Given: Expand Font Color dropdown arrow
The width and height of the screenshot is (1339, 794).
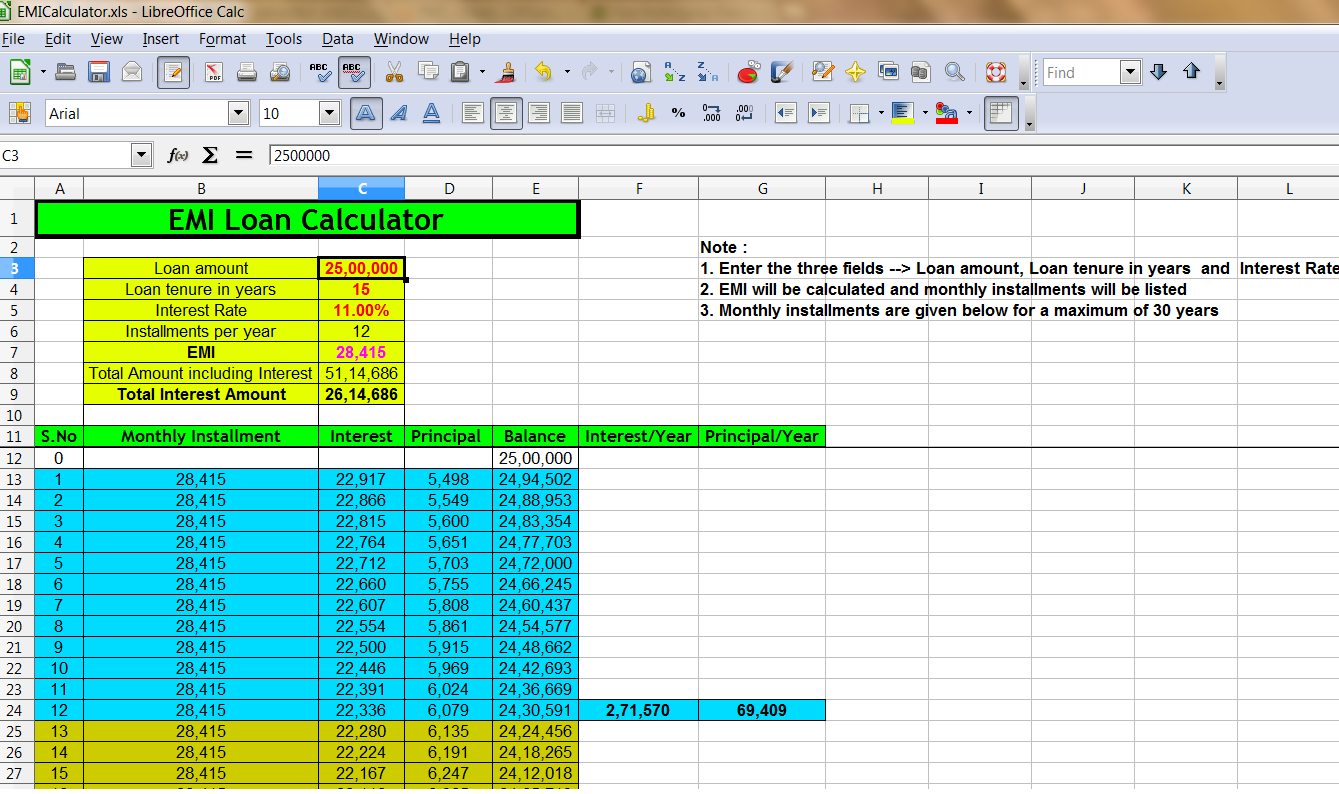Looking at the screenshot, I should 969,113.
